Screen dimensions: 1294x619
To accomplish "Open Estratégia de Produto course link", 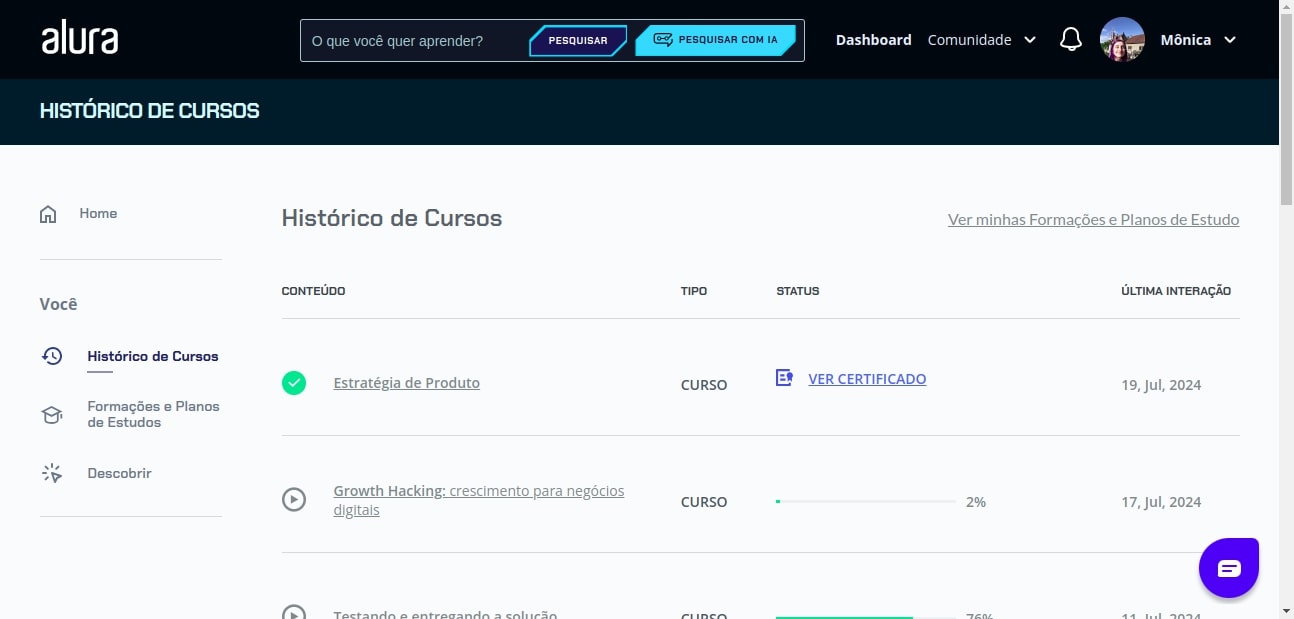I will point(406,383).
